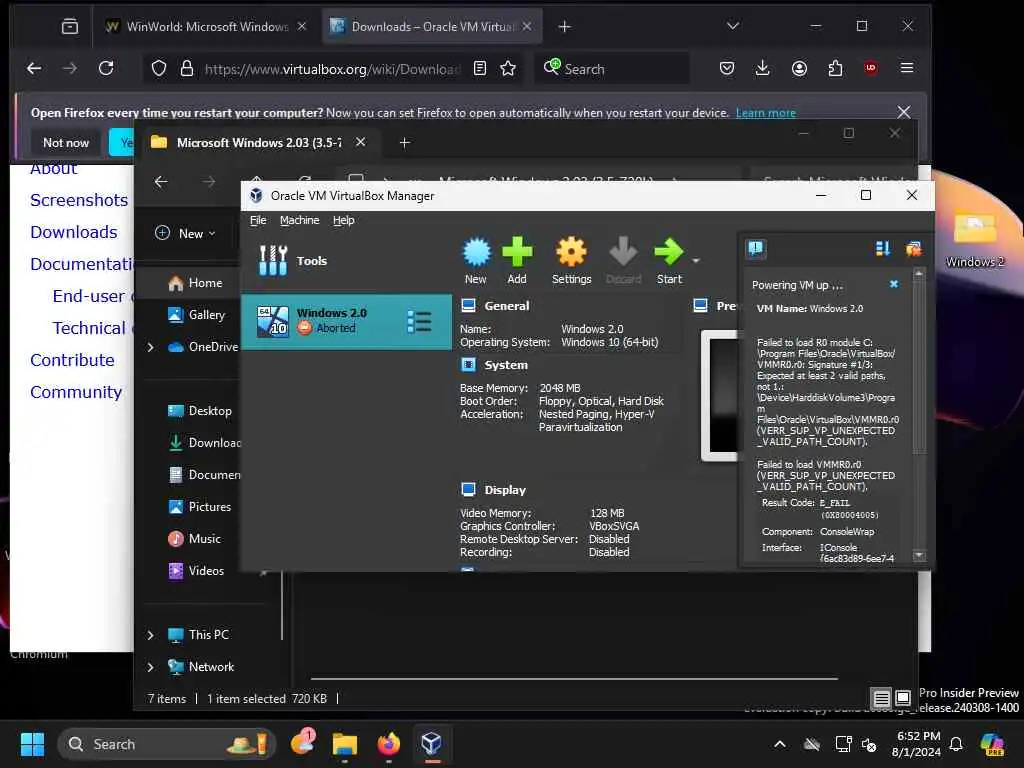Open Downloads link on VirtualBox site

coord(74,232)
